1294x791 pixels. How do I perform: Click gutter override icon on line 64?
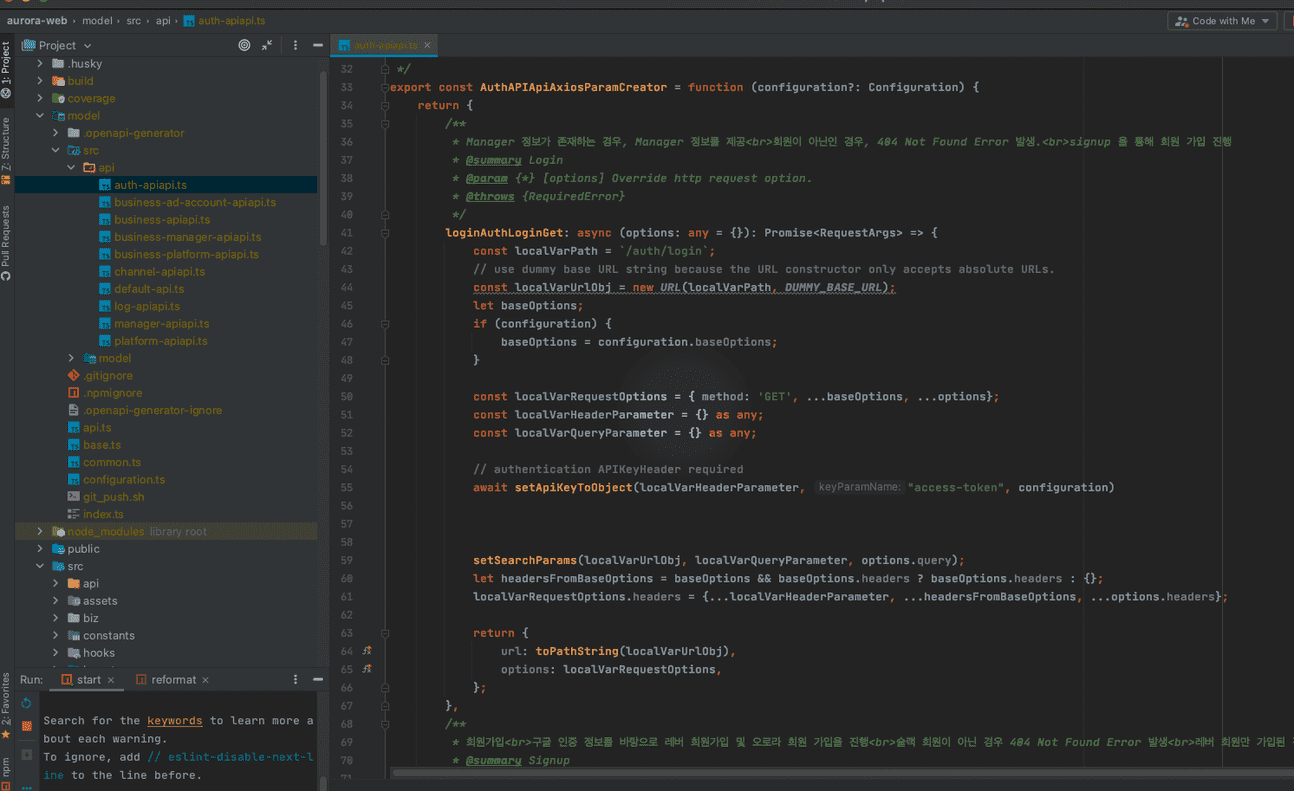tap(367, 651)
